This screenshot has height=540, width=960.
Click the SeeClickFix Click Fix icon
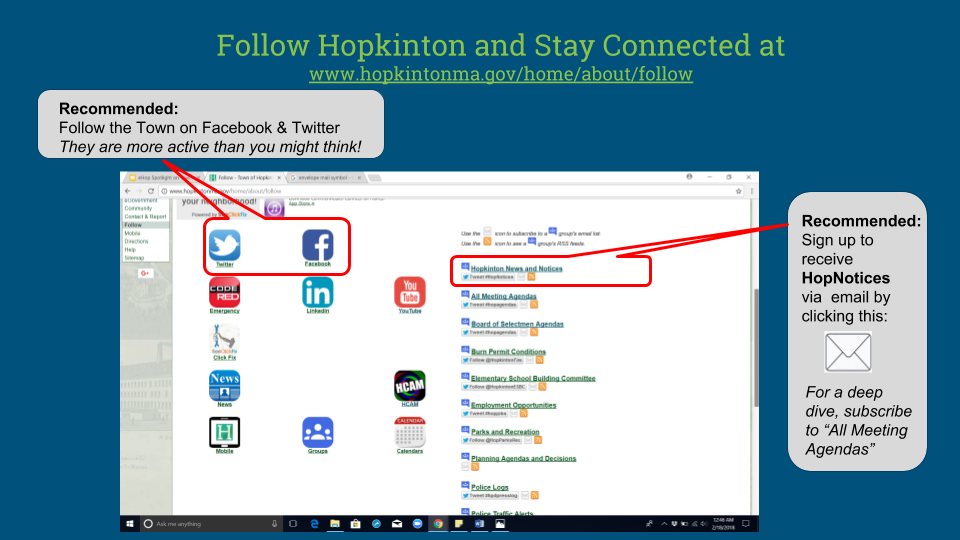(x=225, y=339)
